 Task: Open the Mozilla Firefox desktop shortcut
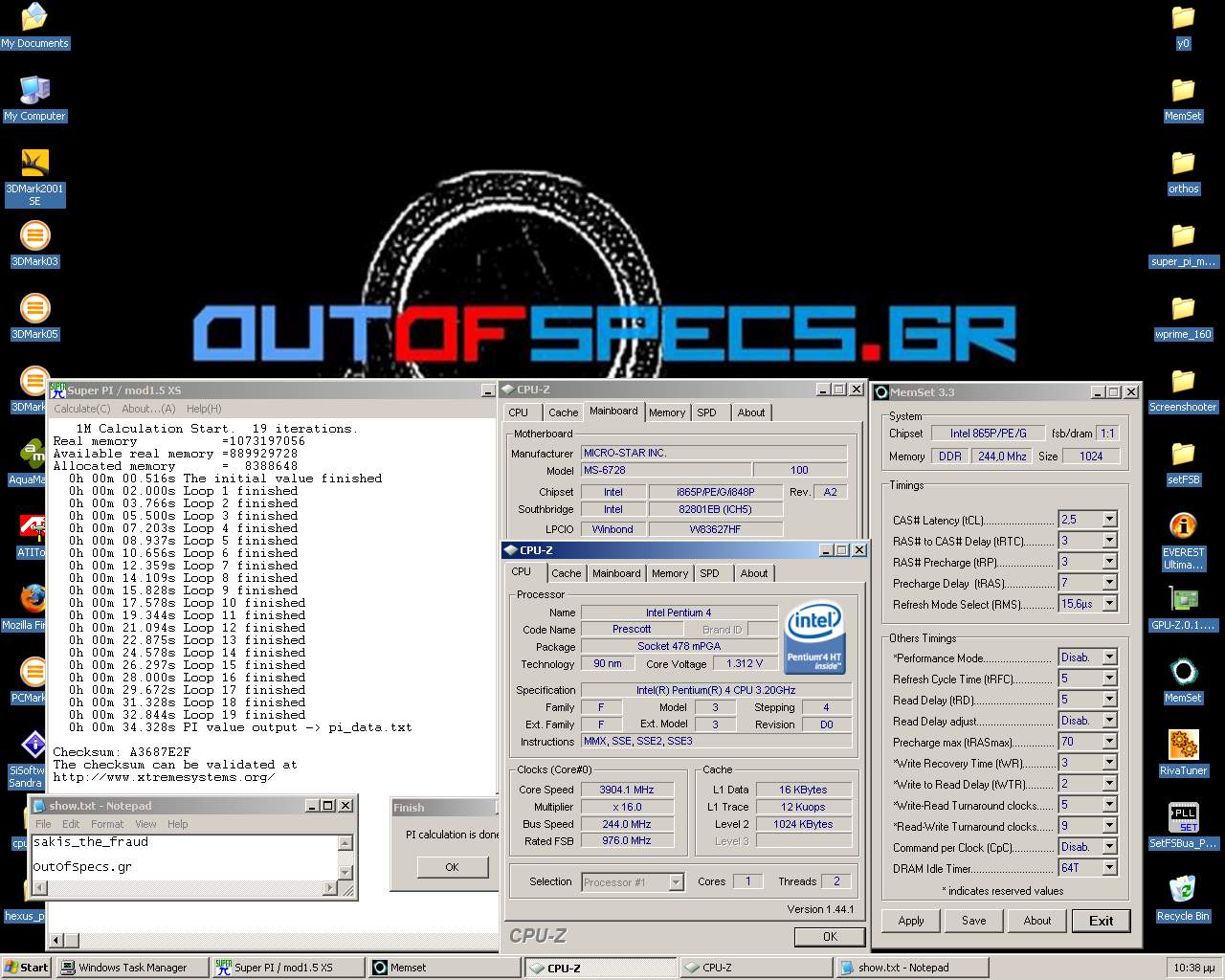[x=24, y=608]
